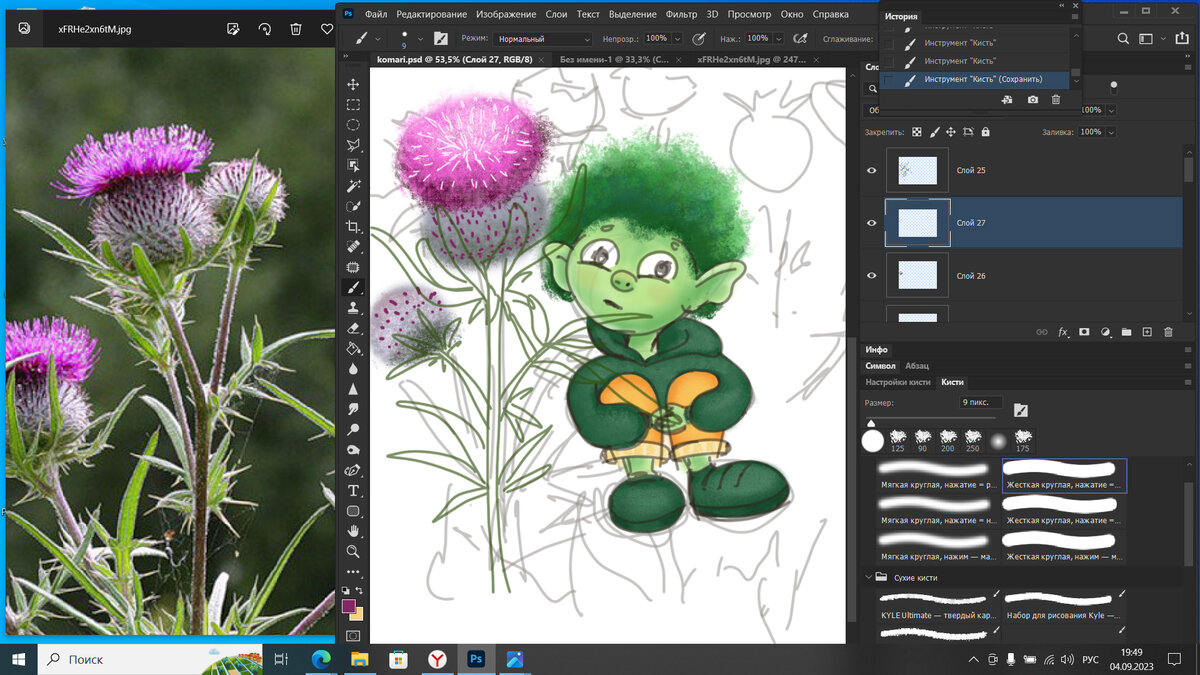This screenshot has width=1200, height=675.
Task: Select the Слой 25 layer
Action: 1021,171
